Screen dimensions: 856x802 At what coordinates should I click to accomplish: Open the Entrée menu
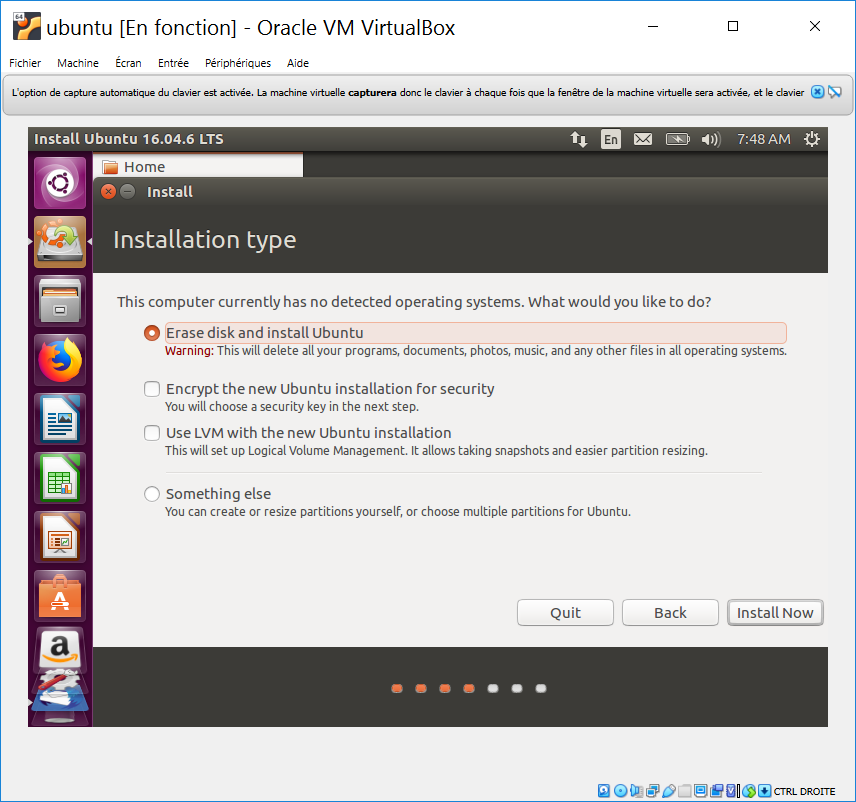pyautogui.click(x=174, y=63)
